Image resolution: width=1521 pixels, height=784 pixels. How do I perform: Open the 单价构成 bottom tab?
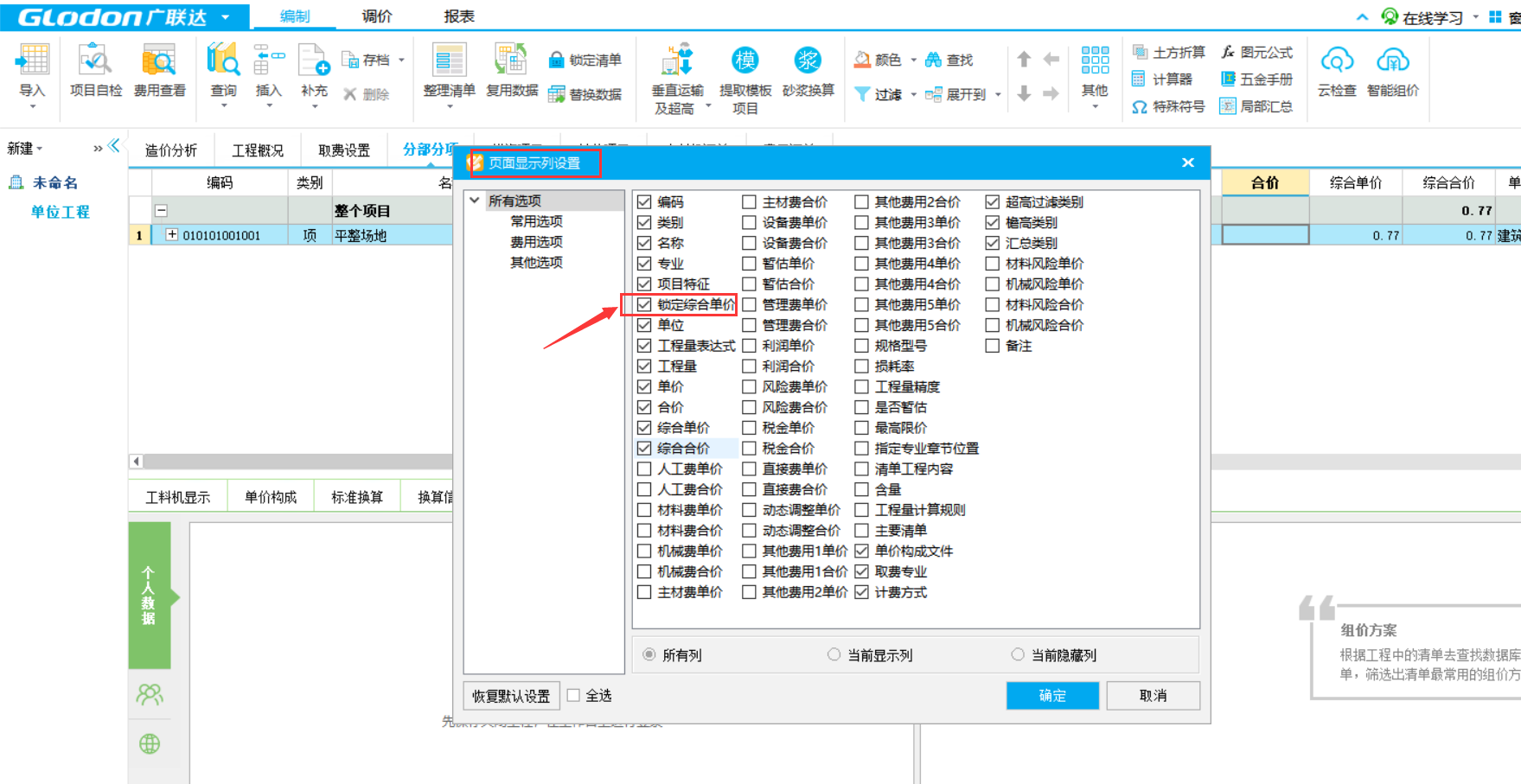coord(271,497)
